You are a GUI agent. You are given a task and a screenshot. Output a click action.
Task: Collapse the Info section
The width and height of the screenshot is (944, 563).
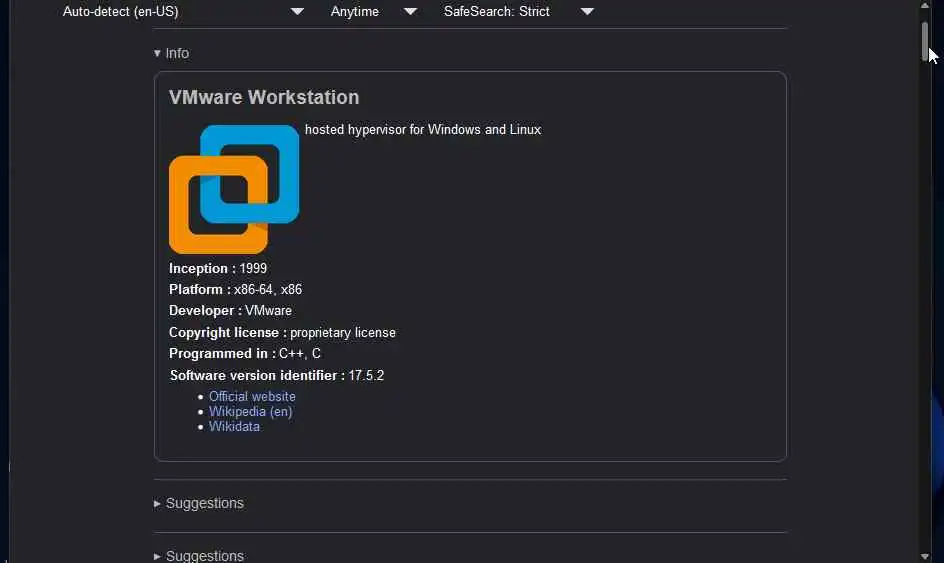click(172, 54)
